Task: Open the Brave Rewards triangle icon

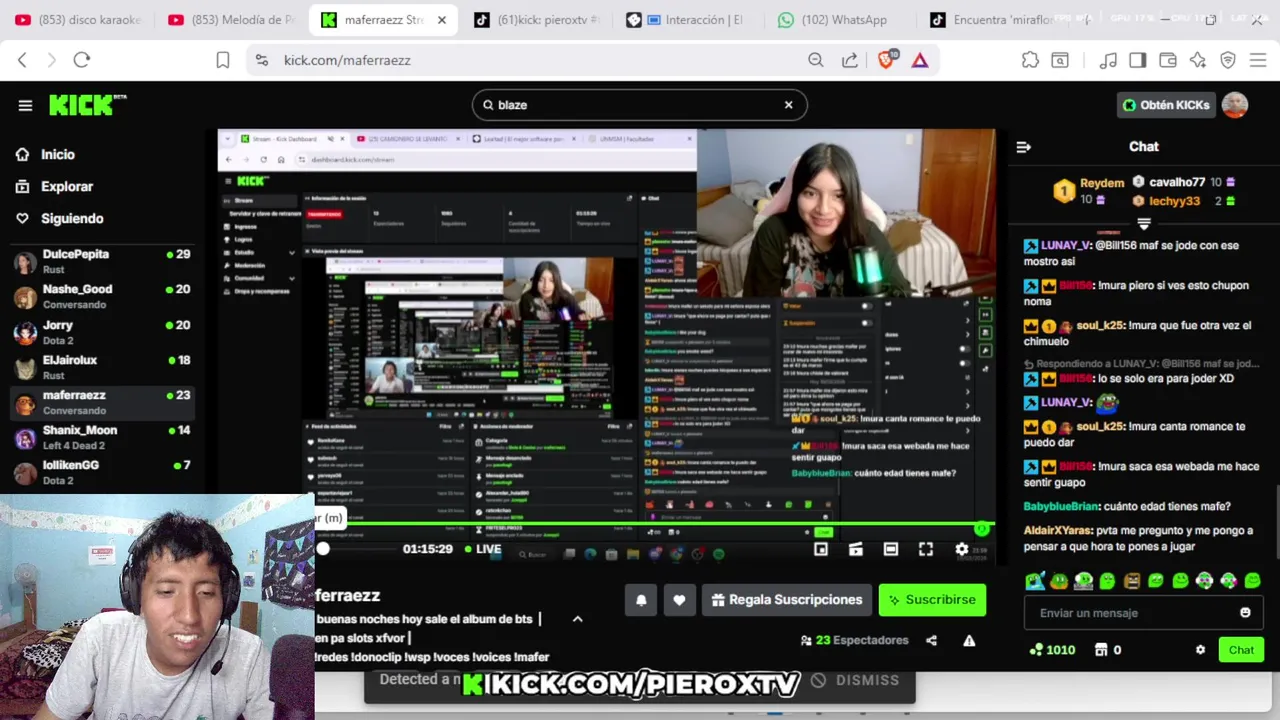Action: tap(920, 60)
